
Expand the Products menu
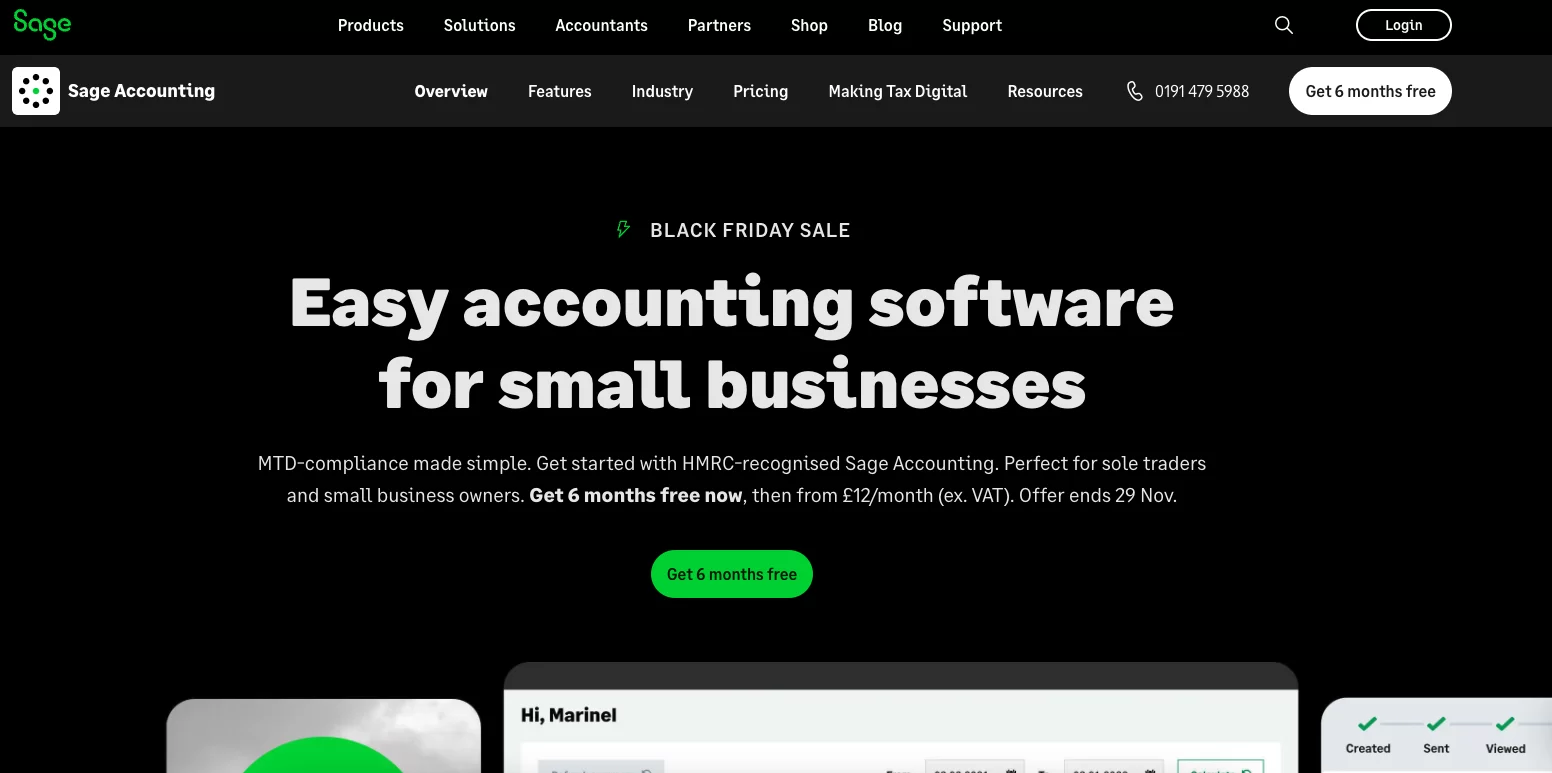pyautogui.click(x=371, y=25)
